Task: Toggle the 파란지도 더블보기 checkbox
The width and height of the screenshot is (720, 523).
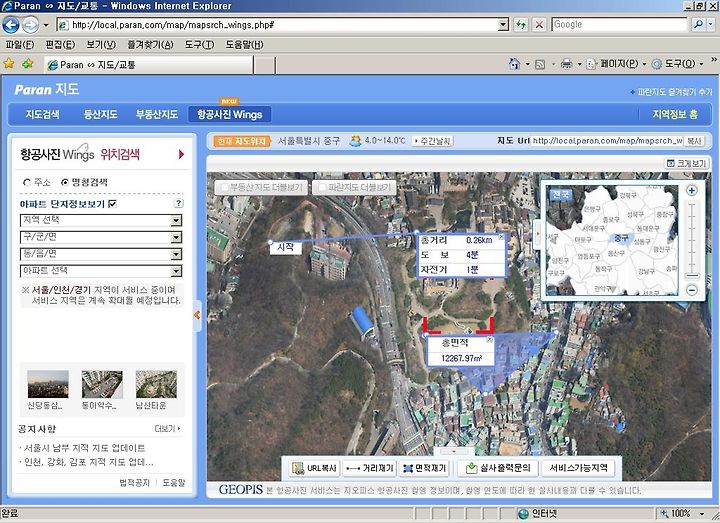Action: [x=322, y=187]
